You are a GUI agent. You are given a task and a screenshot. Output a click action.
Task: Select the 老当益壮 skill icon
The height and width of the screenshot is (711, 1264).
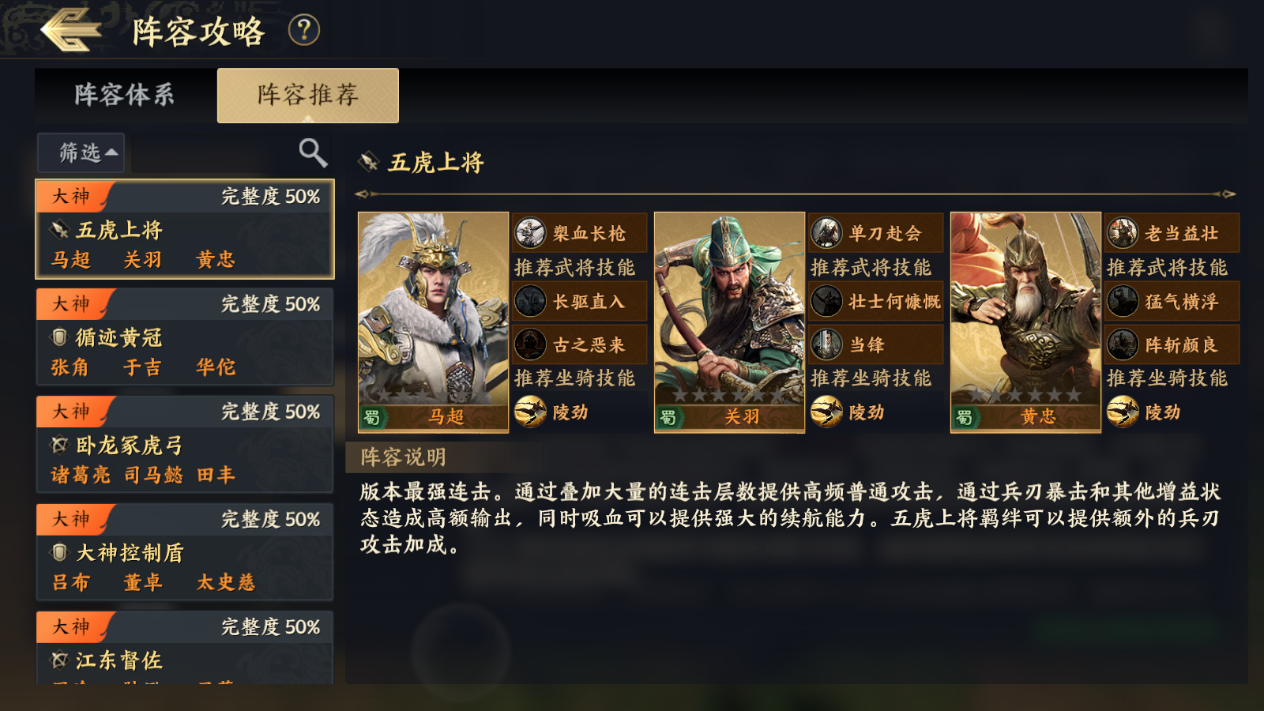pos(1122,233)
